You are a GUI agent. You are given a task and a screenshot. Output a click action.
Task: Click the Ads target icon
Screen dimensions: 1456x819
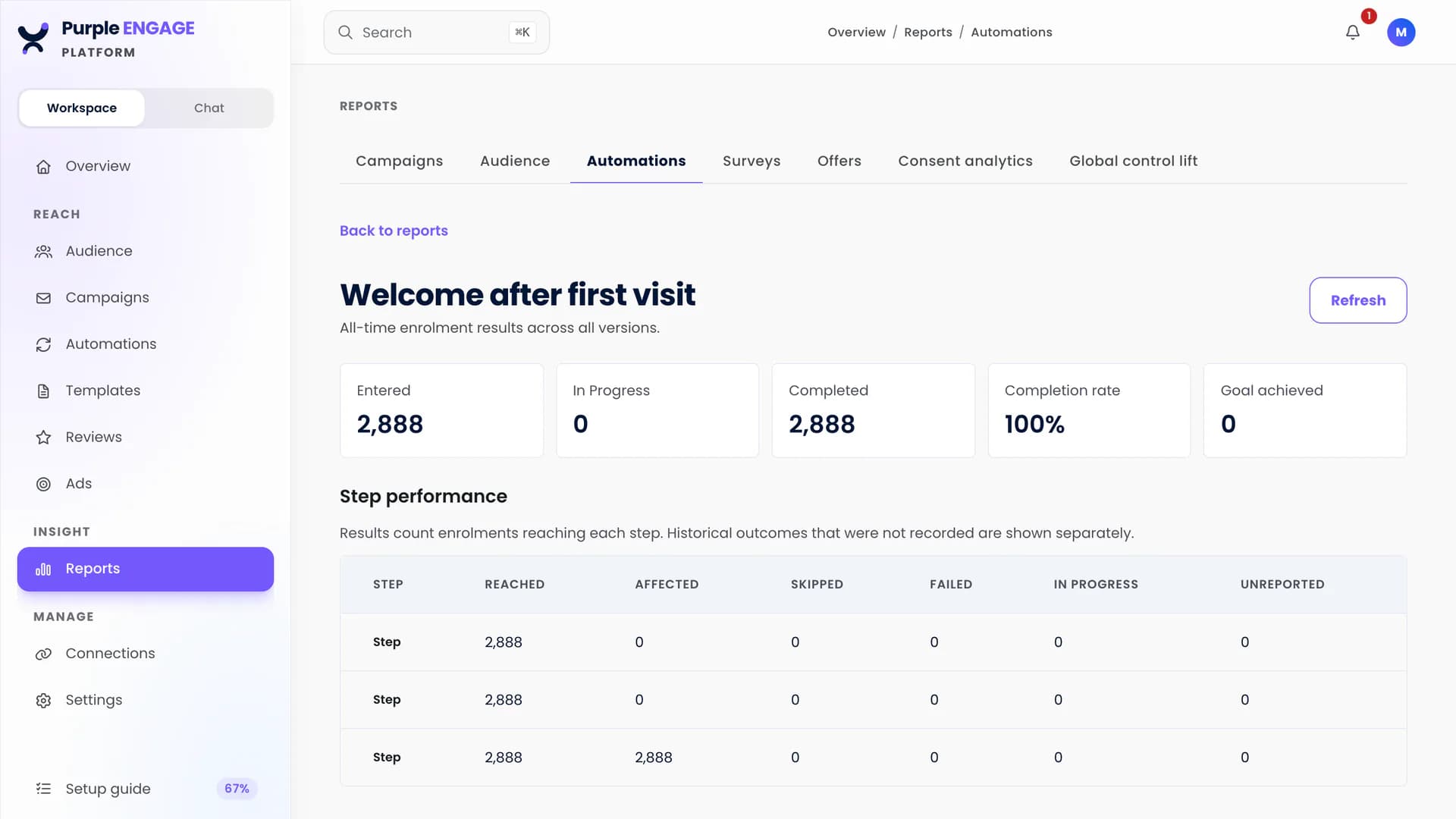43,484
